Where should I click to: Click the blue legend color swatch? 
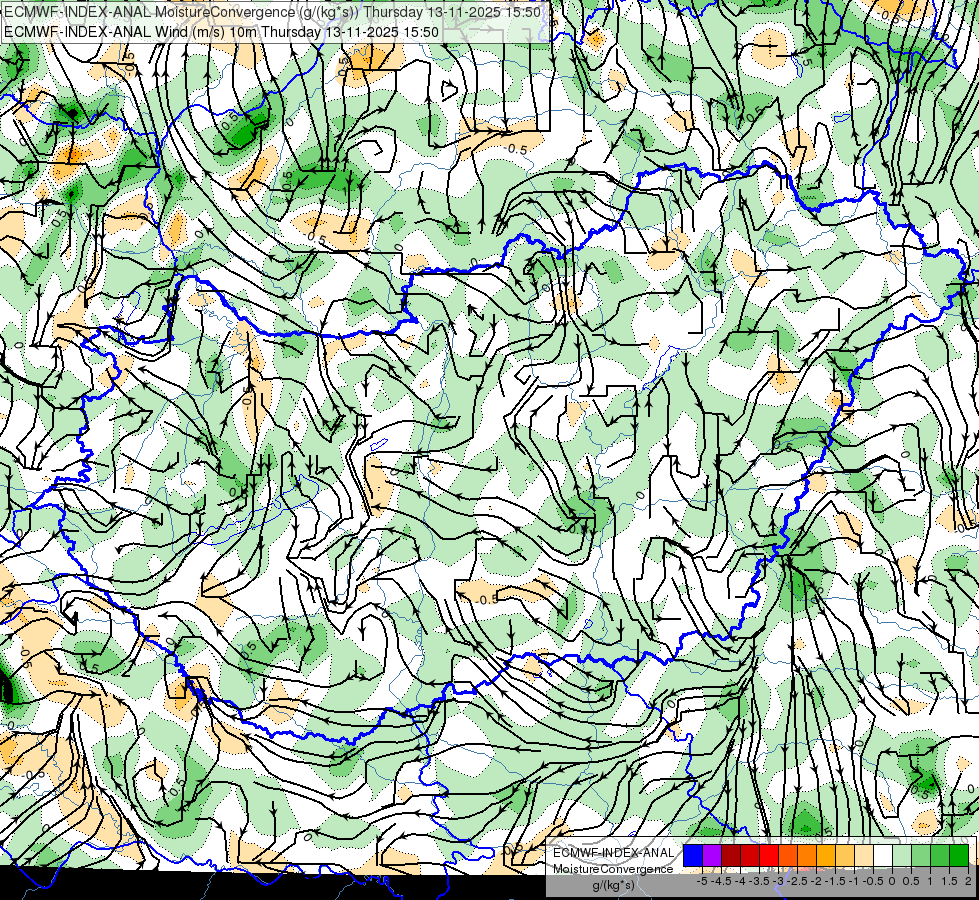[x=693, y=855]
